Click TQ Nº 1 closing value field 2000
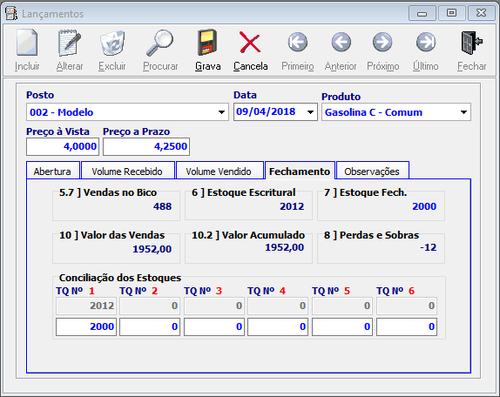500x397 pixels. pos(86,326)
